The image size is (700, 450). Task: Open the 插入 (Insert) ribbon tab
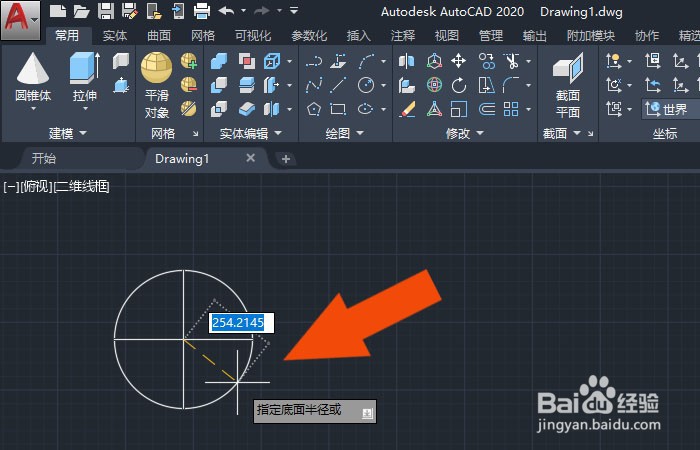(x=359, y=36)
